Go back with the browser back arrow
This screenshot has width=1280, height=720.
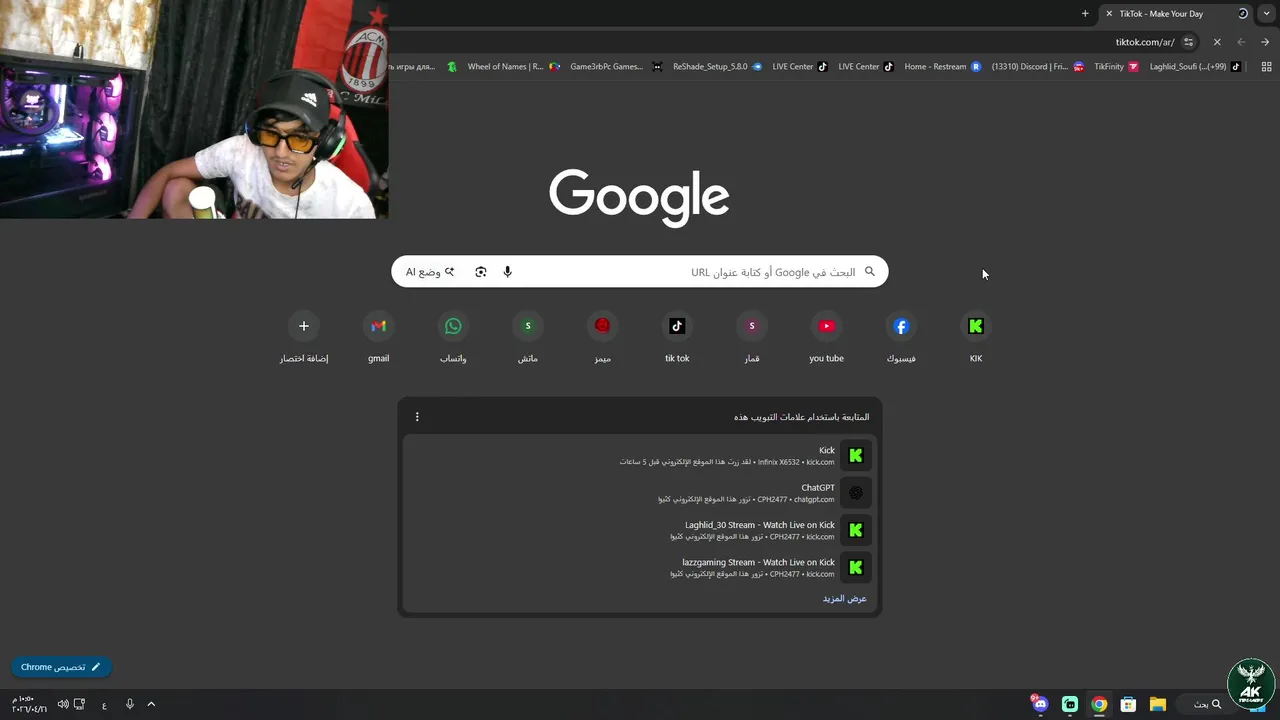(x=1241, y=42)
